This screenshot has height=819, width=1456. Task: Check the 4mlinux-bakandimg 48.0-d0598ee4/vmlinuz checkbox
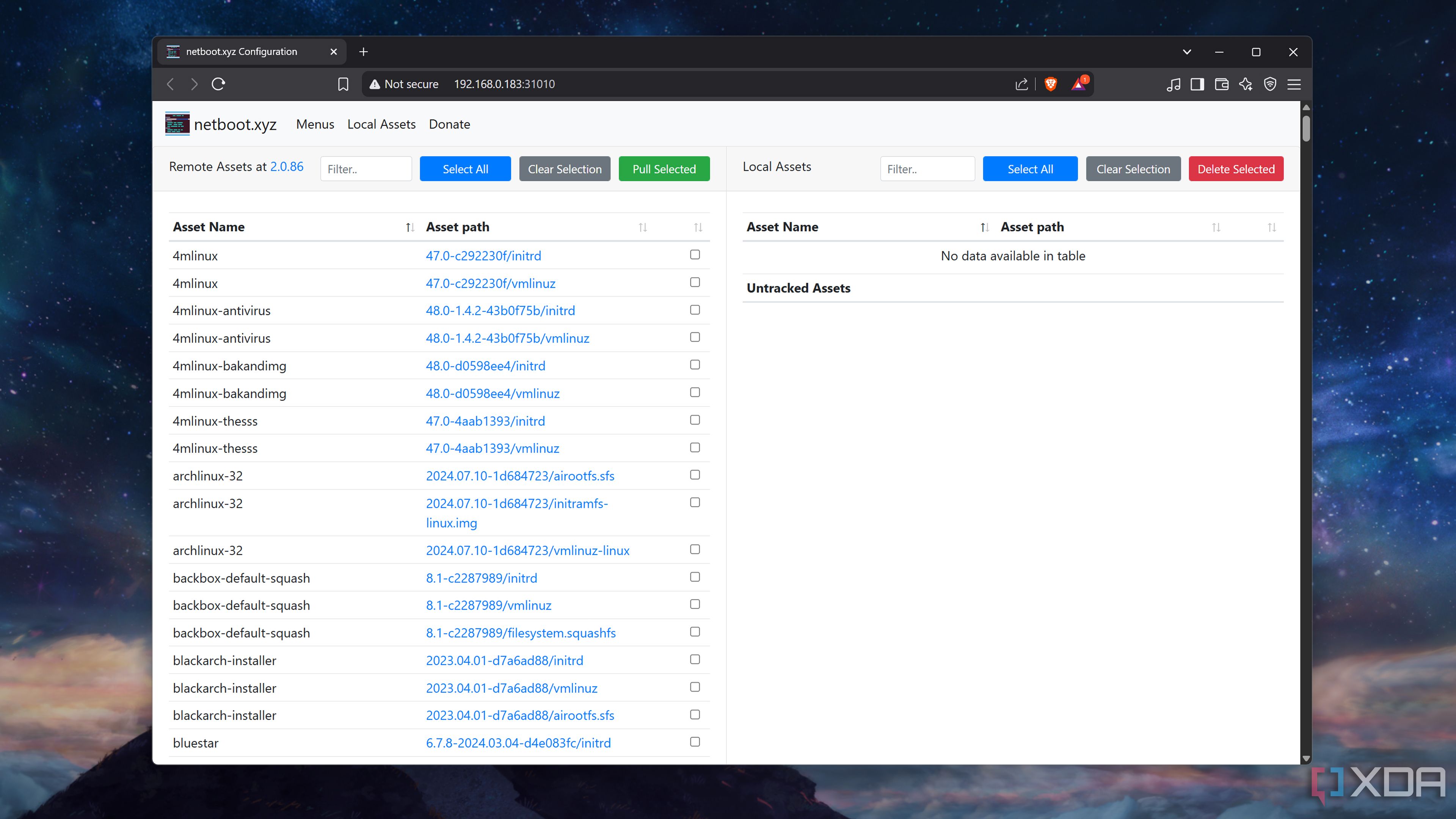click(695, 392)
